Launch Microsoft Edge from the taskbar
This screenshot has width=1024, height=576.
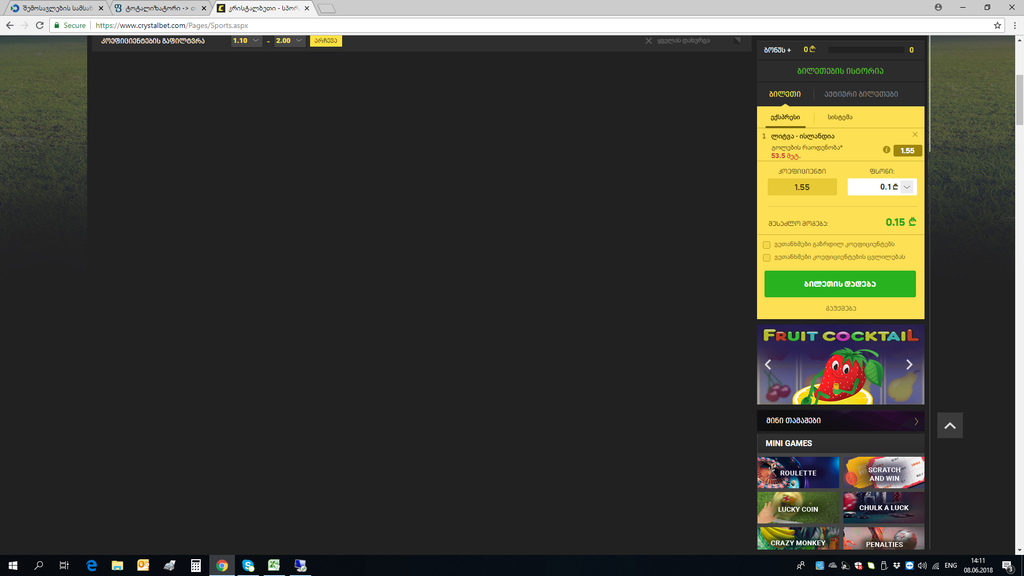(91, 566)
